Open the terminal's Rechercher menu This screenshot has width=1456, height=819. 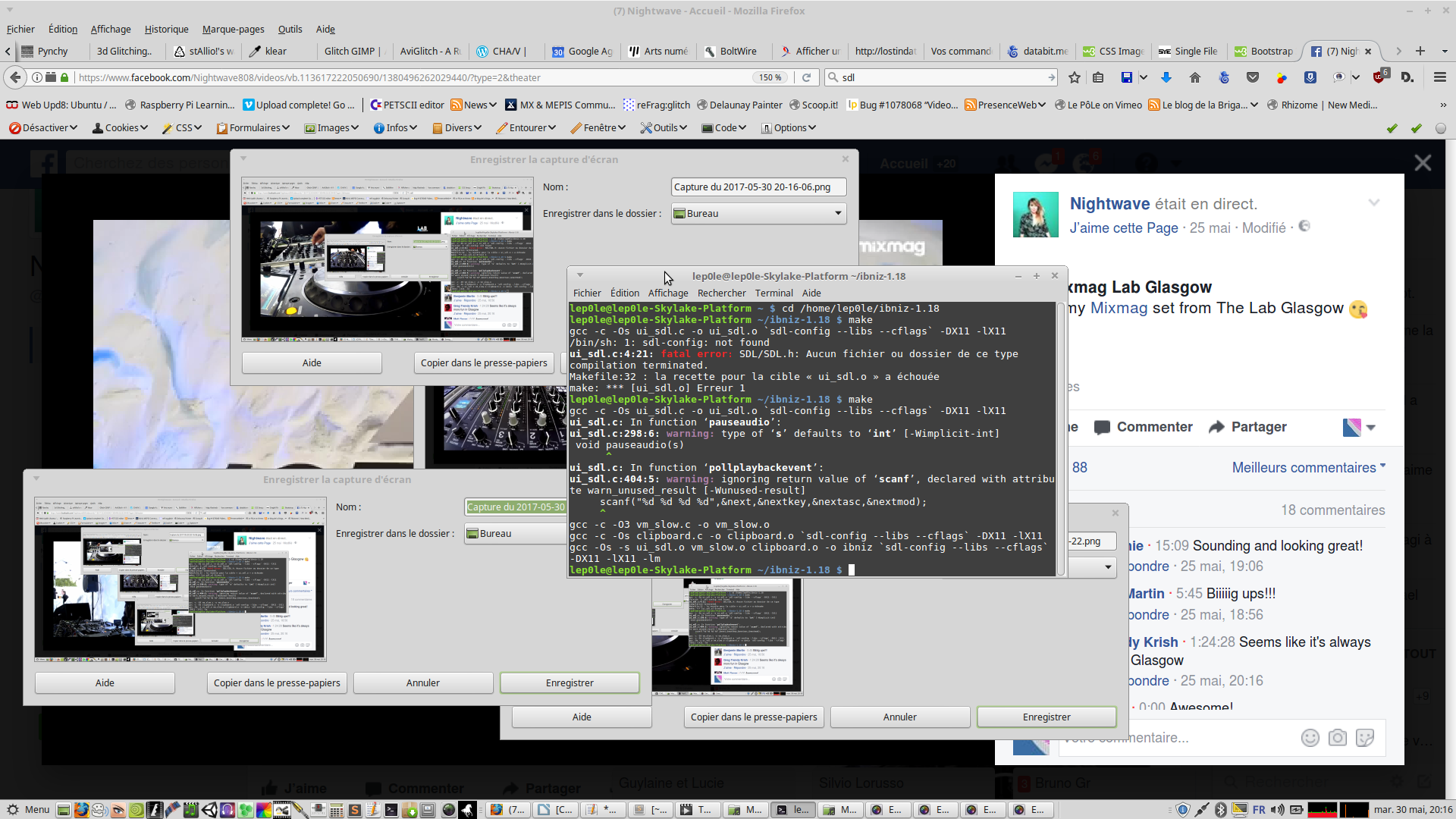click(721, 293)
